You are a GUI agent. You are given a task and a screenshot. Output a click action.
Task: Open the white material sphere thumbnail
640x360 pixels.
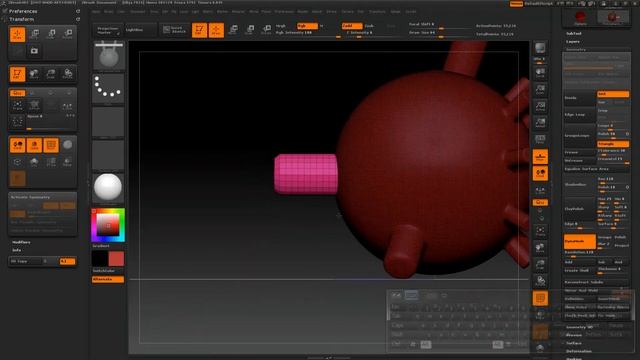[108, 187]
